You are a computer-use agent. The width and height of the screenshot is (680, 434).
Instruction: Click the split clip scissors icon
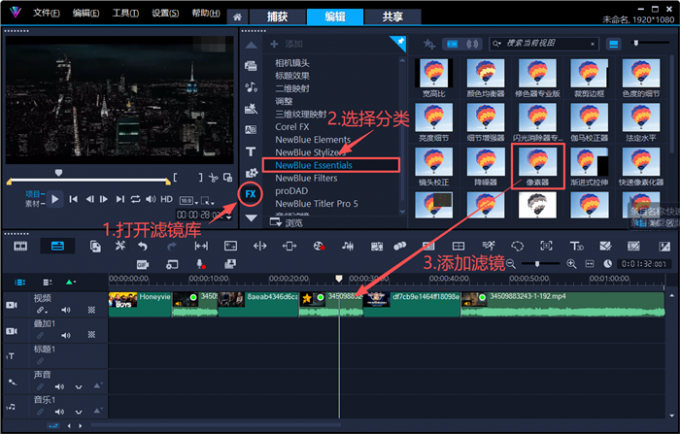click(x=213, y=177)
